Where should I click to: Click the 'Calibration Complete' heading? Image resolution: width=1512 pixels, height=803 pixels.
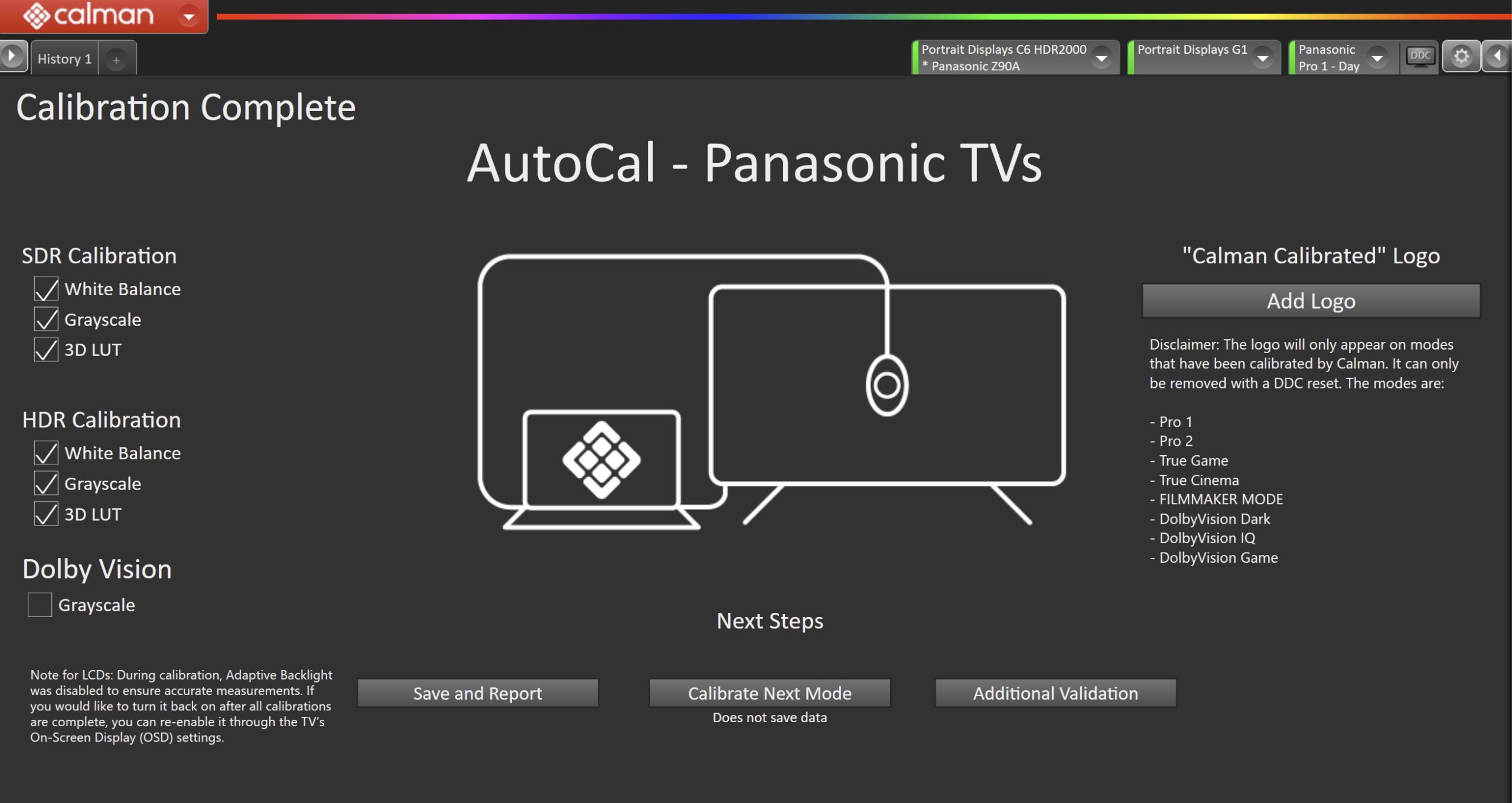(x=186, y=107)
